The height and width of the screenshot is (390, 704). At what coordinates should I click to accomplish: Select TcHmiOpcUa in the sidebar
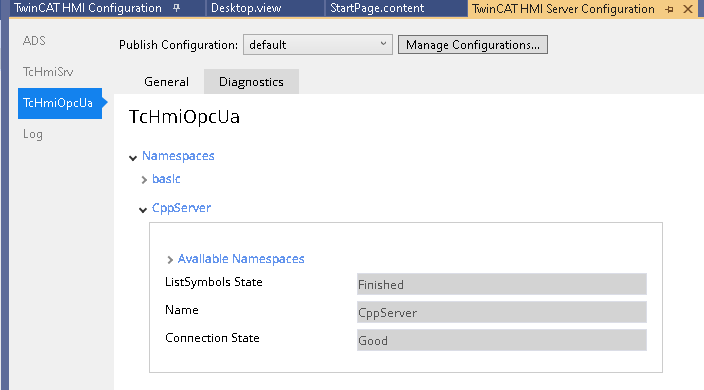tap(60, 103)
